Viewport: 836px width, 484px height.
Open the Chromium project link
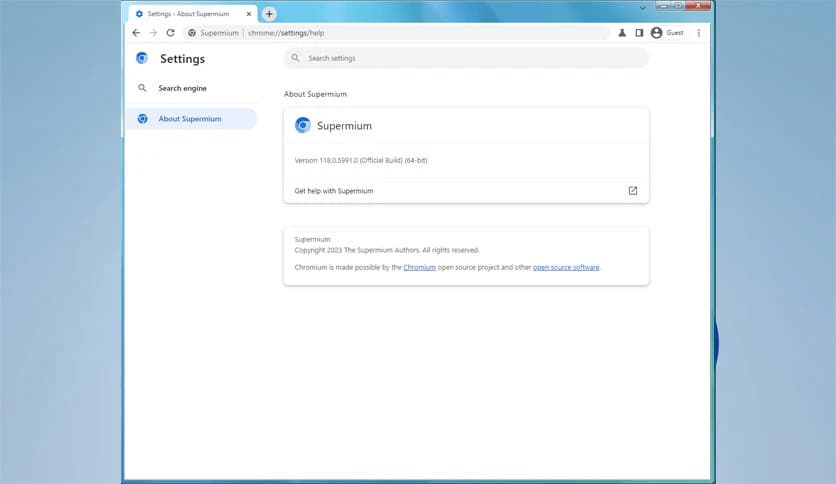pyautogui.click(x=420, y=268)
